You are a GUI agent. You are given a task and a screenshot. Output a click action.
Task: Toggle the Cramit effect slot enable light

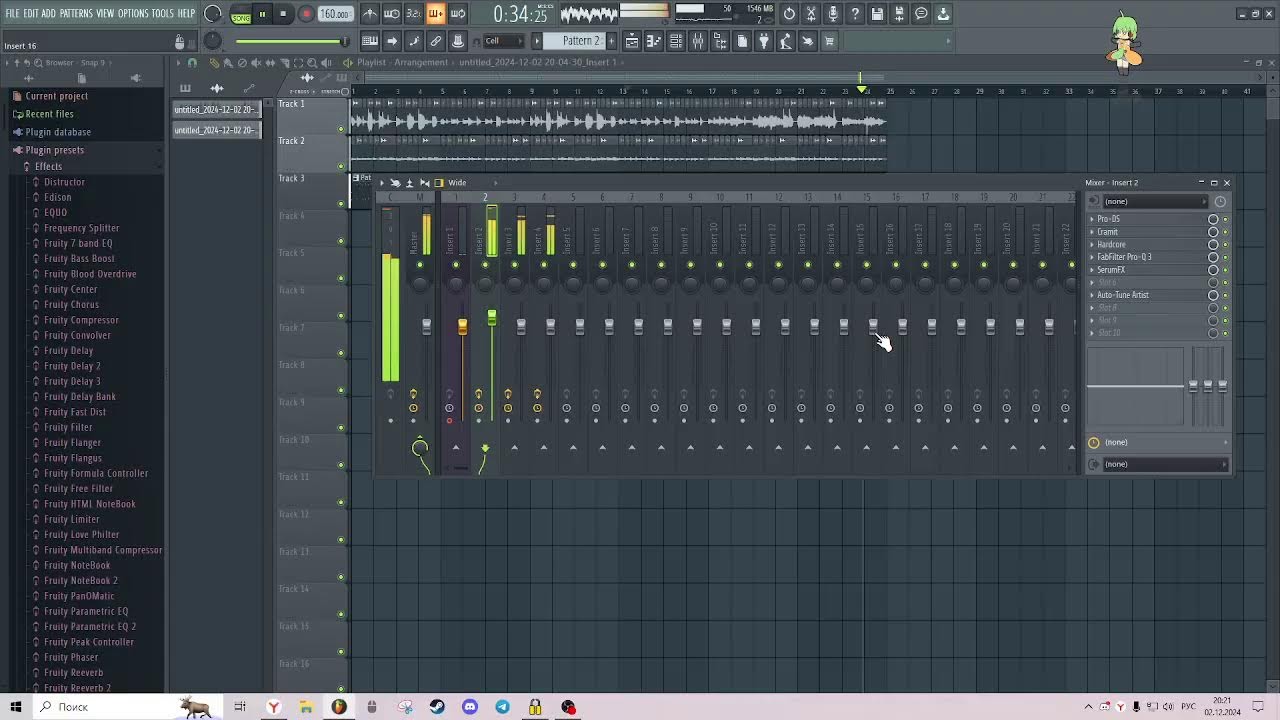tap(1225, 232)
